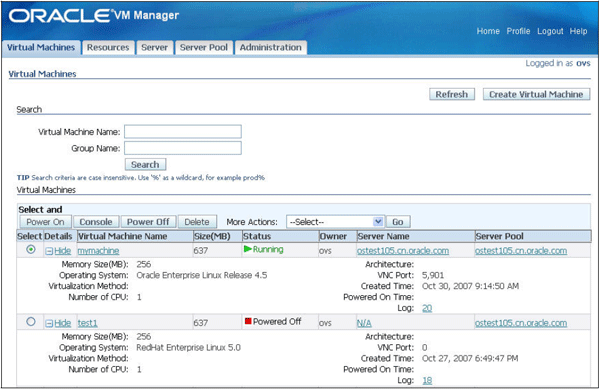Open log 20 for mymachine
600x392 pixels.
pyautogui.click(x=427, y=308)
